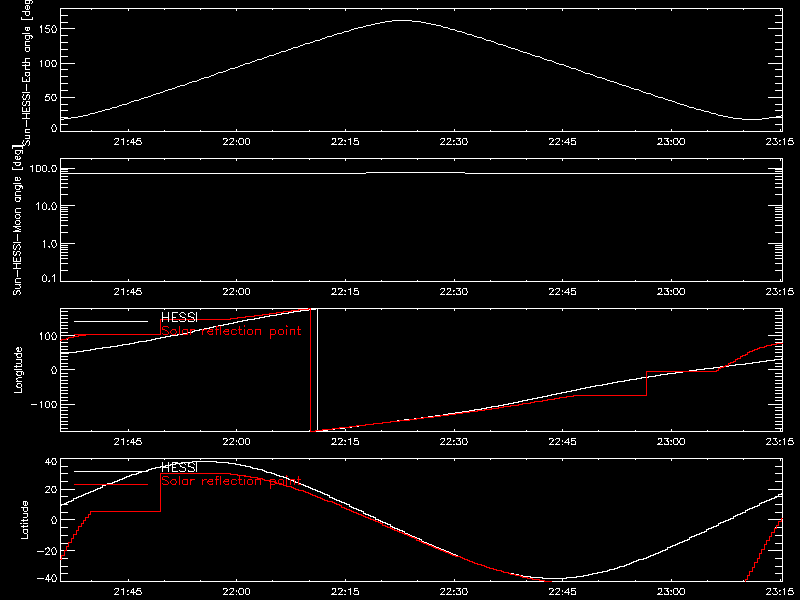
Task: Click 22:00 label under Moon angle plot
Action: click(236, 291)
